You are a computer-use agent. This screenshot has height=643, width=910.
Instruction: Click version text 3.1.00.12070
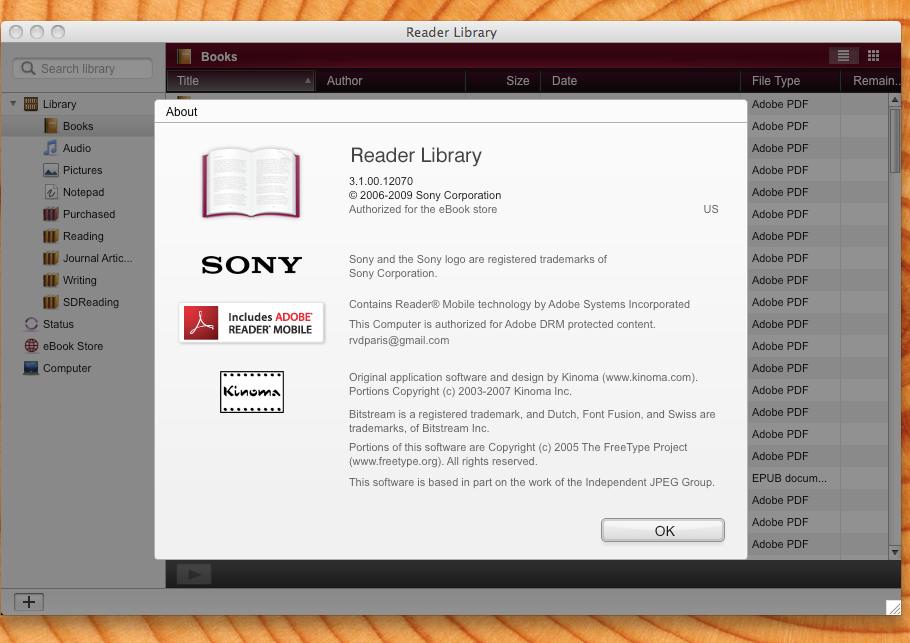click(381, 181)
